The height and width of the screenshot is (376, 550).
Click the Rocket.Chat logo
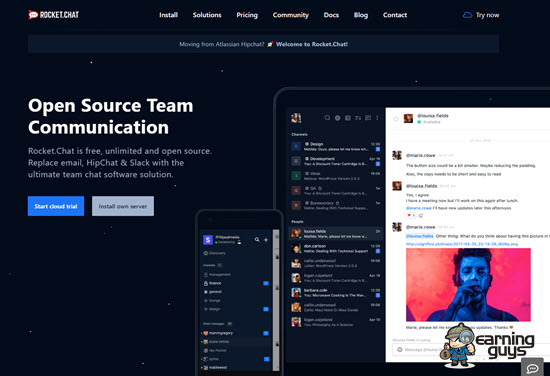54,15
